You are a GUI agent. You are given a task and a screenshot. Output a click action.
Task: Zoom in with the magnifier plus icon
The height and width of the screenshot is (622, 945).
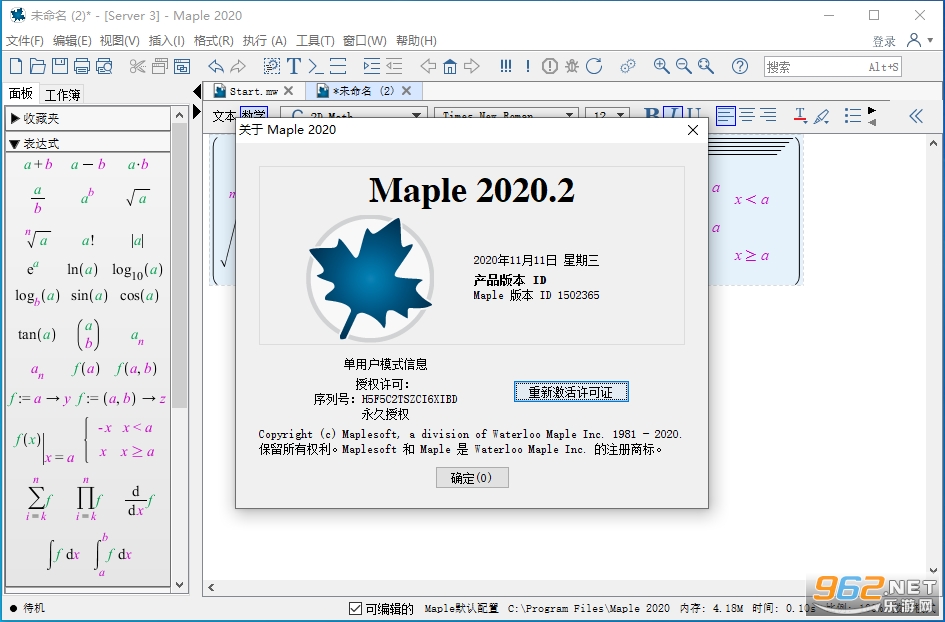click(661, 66)
